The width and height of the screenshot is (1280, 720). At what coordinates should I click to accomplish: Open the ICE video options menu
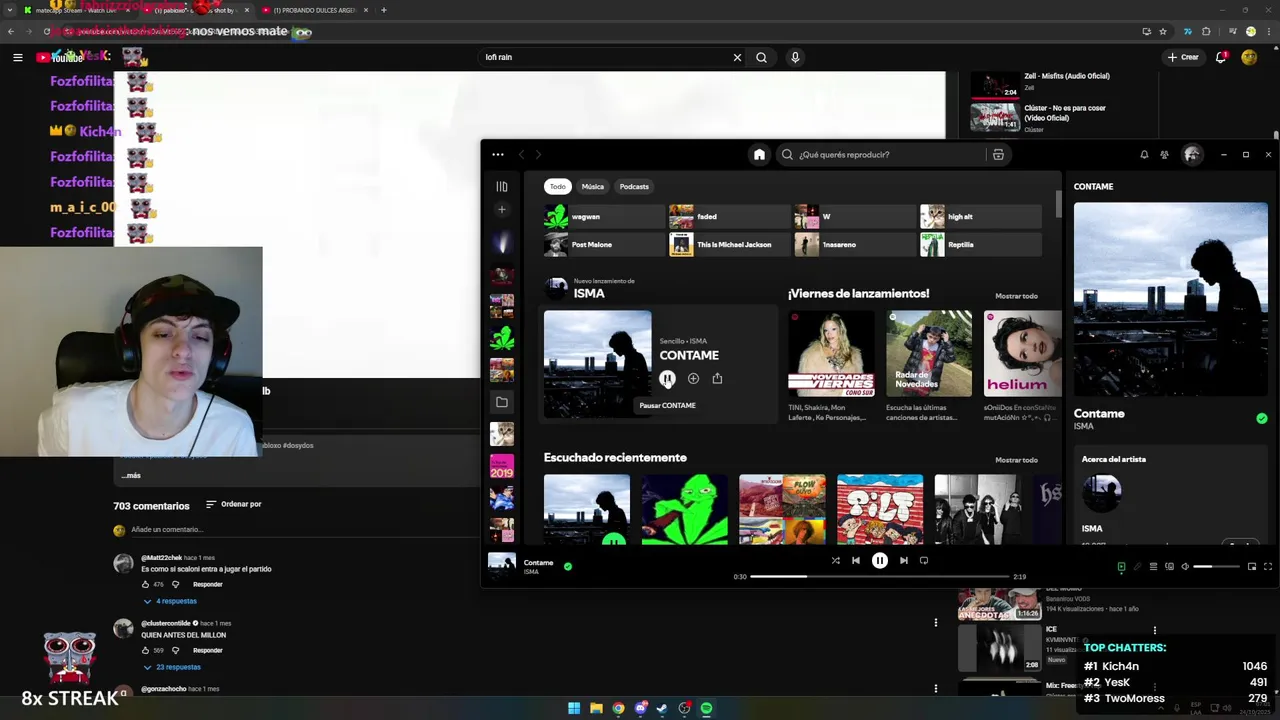tap(1154, 630)
